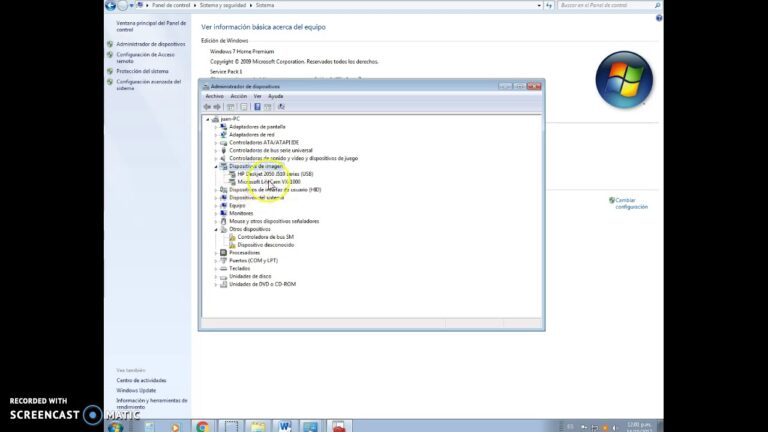Image resolution: width=768 pixels, height=432 pixels.
Task: Select the Dispositivo desconocido warning entry
Action: [265, 245]
